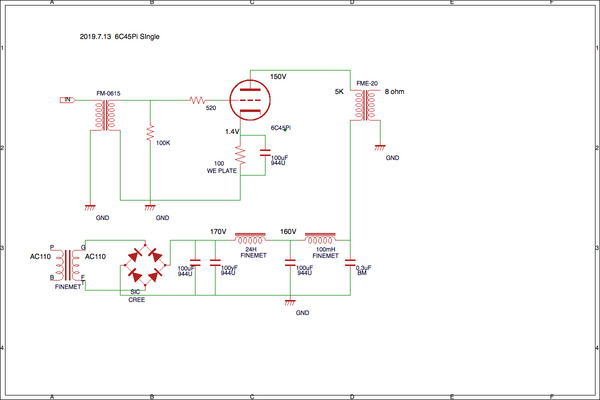
Task: Select the IN input port symbol
Action: click(x=67, y=100)
